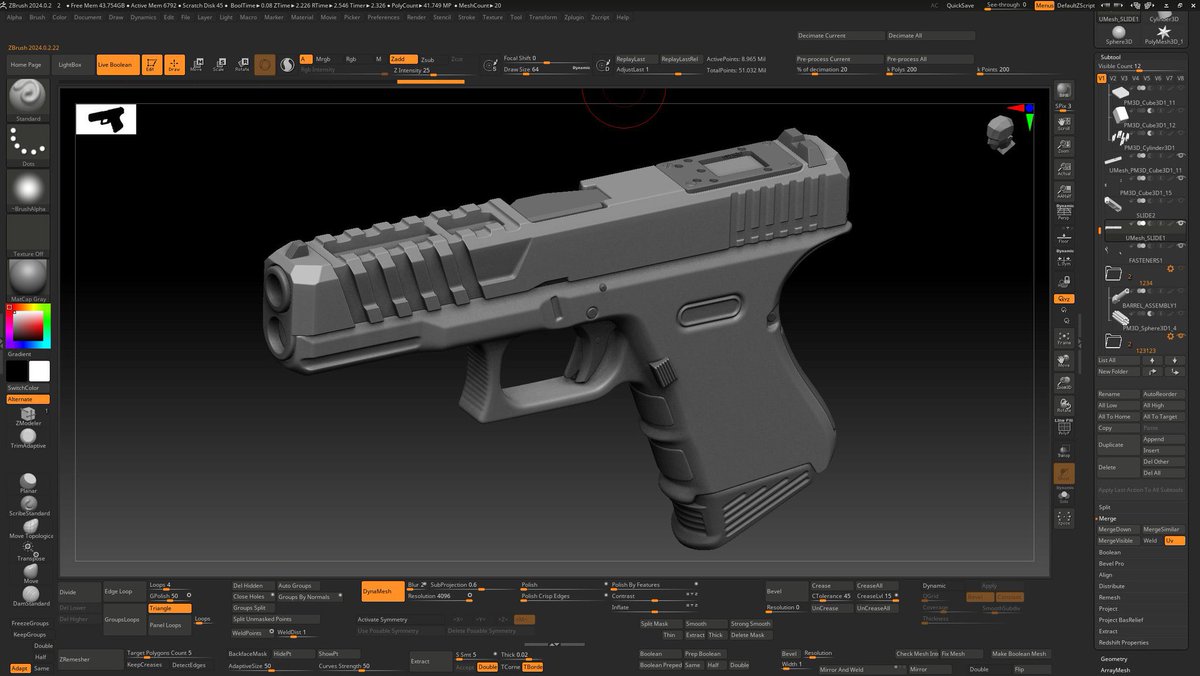Viewport: 1200px width, 676px height.
Task: Toggle the Floor grid
Action: coord(1064,235)
